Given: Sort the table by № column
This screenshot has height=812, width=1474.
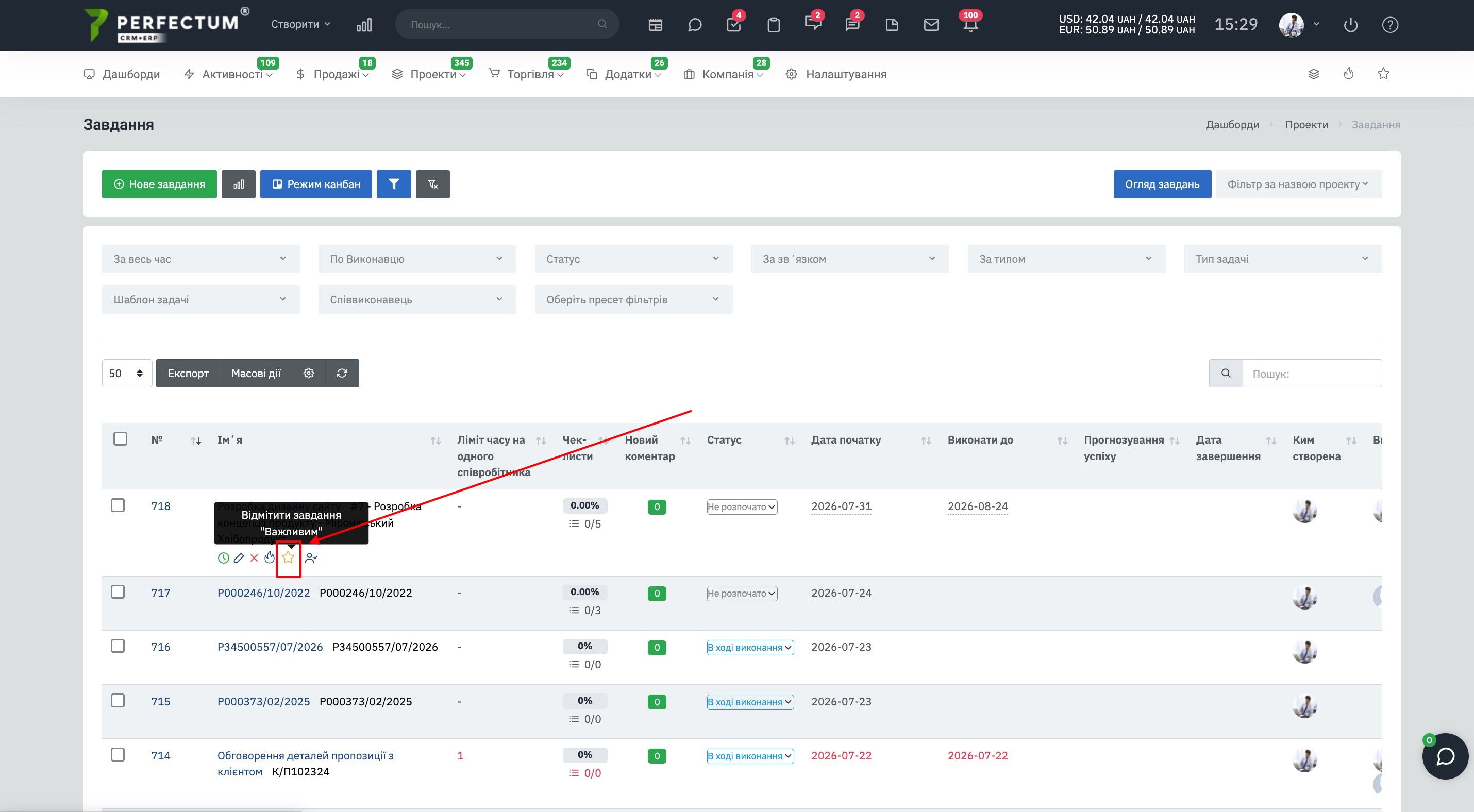Looking at the screenshot, I should coord(196,441).
